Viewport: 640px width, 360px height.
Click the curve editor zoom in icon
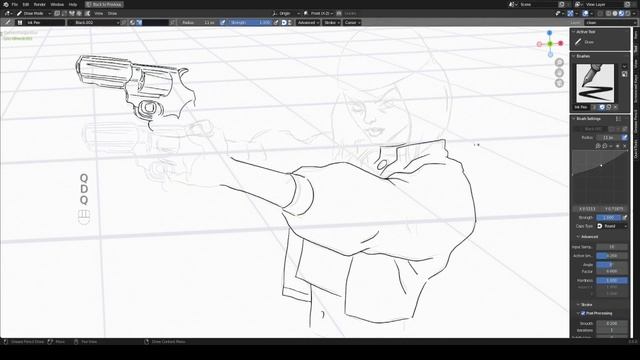[x=598, y=146]
